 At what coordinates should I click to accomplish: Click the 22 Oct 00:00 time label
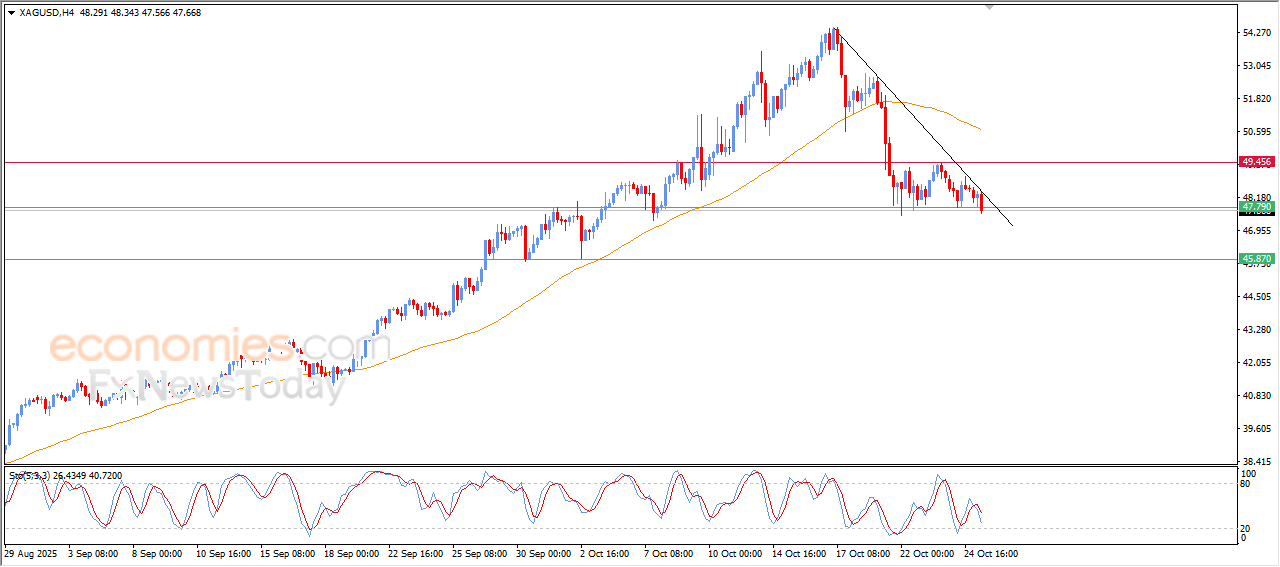click(928, 552)
